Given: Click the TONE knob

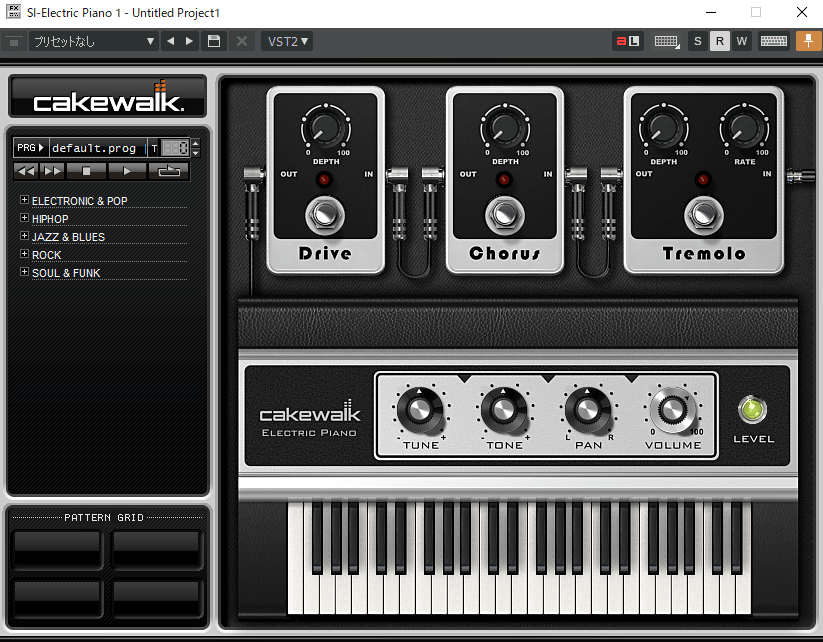Looking at the screenshot, I should [504, 410].
